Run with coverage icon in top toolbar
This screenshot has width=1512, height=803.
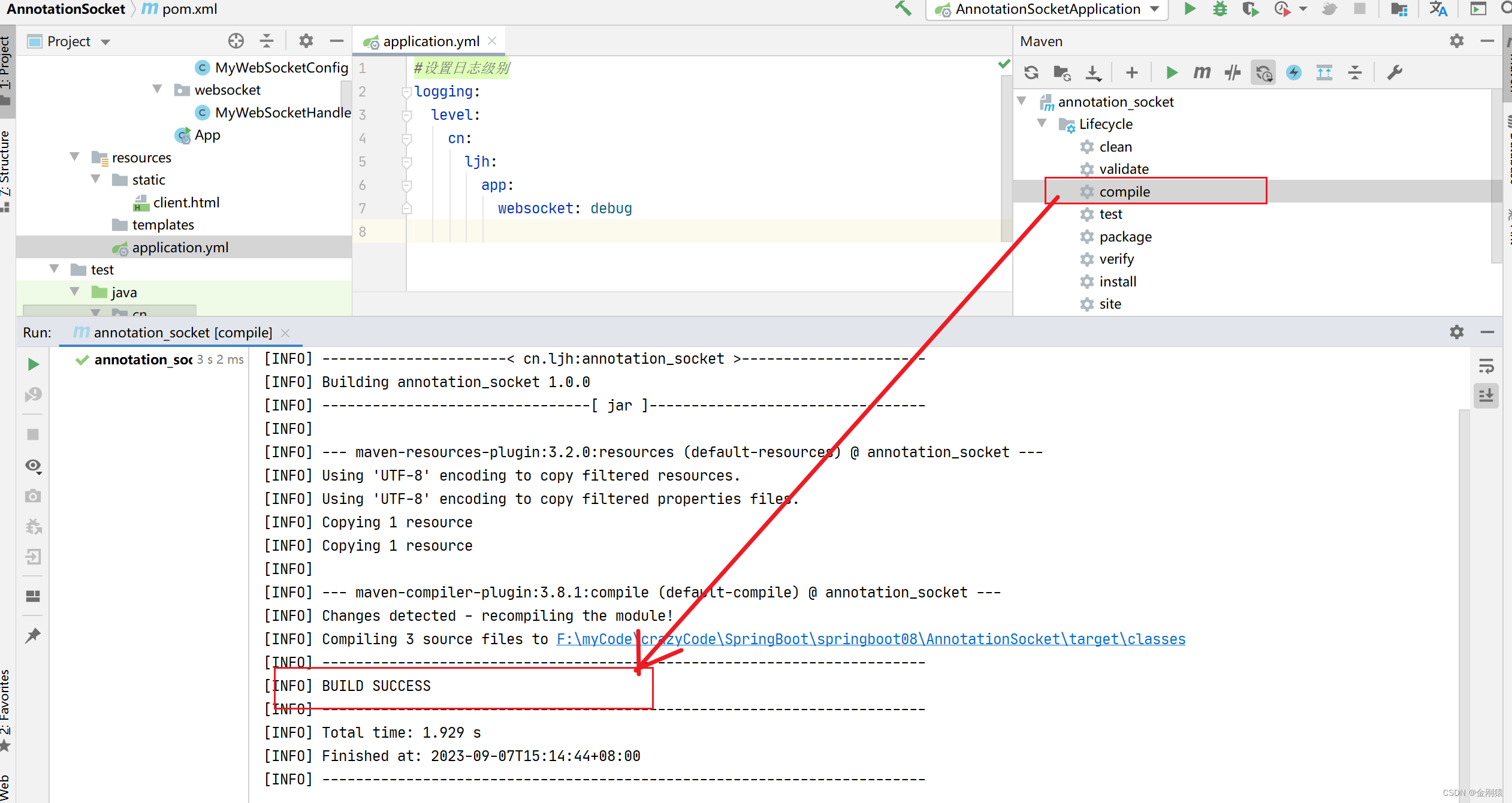[1251, 9]
